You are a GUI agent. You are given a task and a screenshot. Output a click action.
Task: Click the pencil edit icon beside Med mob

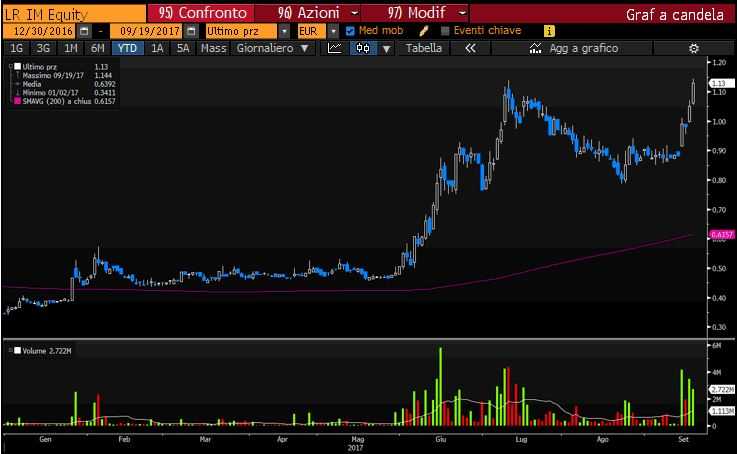click(x=424, y=31)
